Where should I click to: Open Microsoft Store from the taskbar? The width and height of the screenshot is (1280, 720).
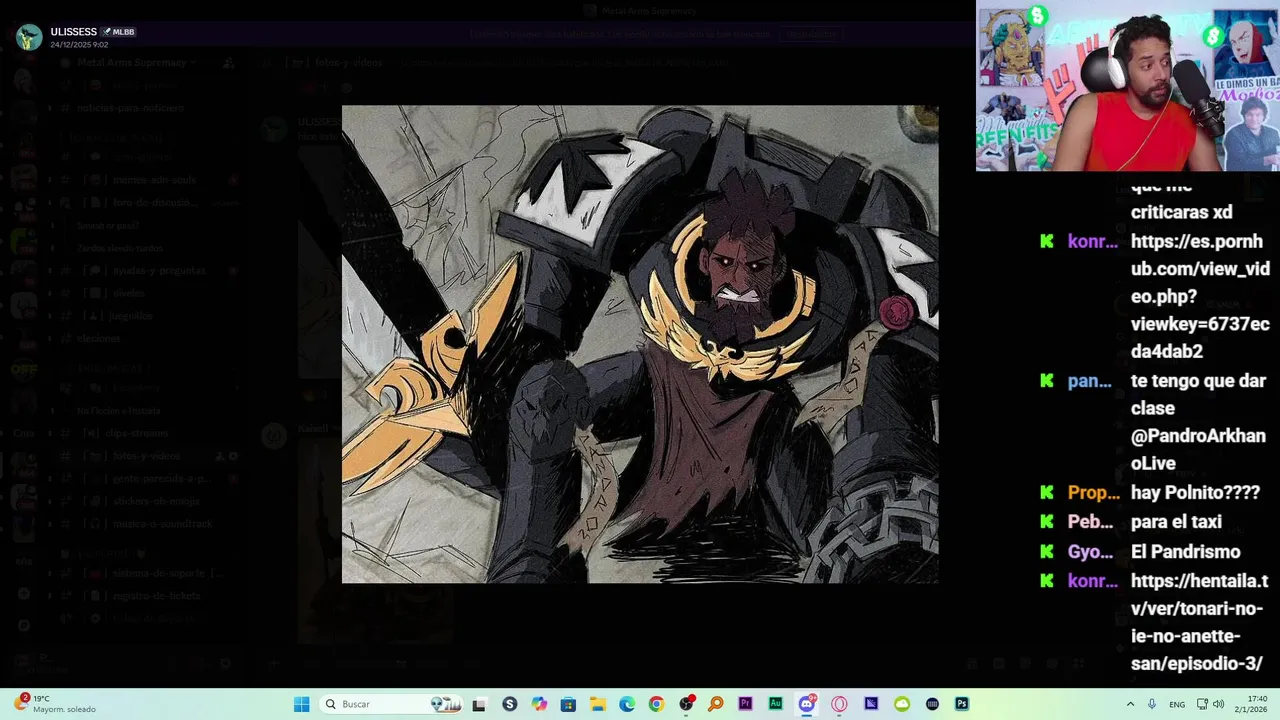(568, 704)
